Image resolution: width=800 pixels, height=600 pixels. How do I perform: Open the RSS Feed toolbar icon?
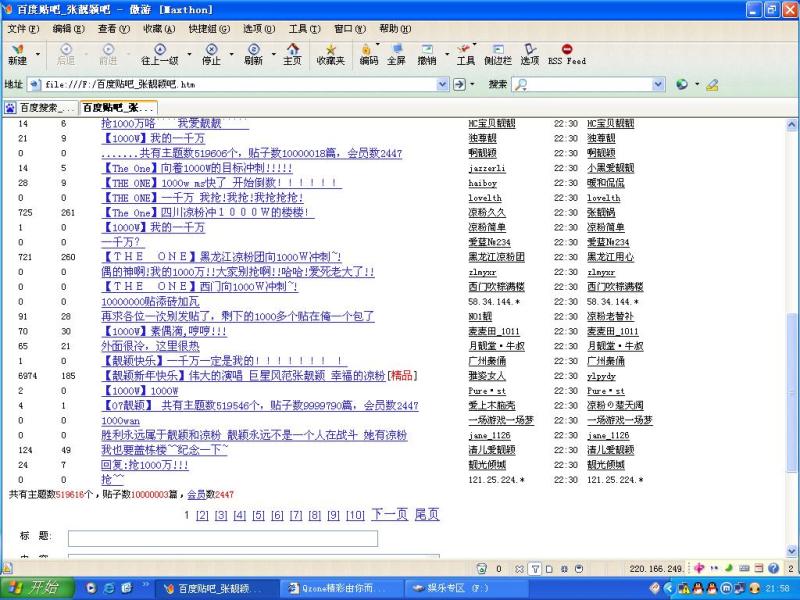tap(566, 49)
